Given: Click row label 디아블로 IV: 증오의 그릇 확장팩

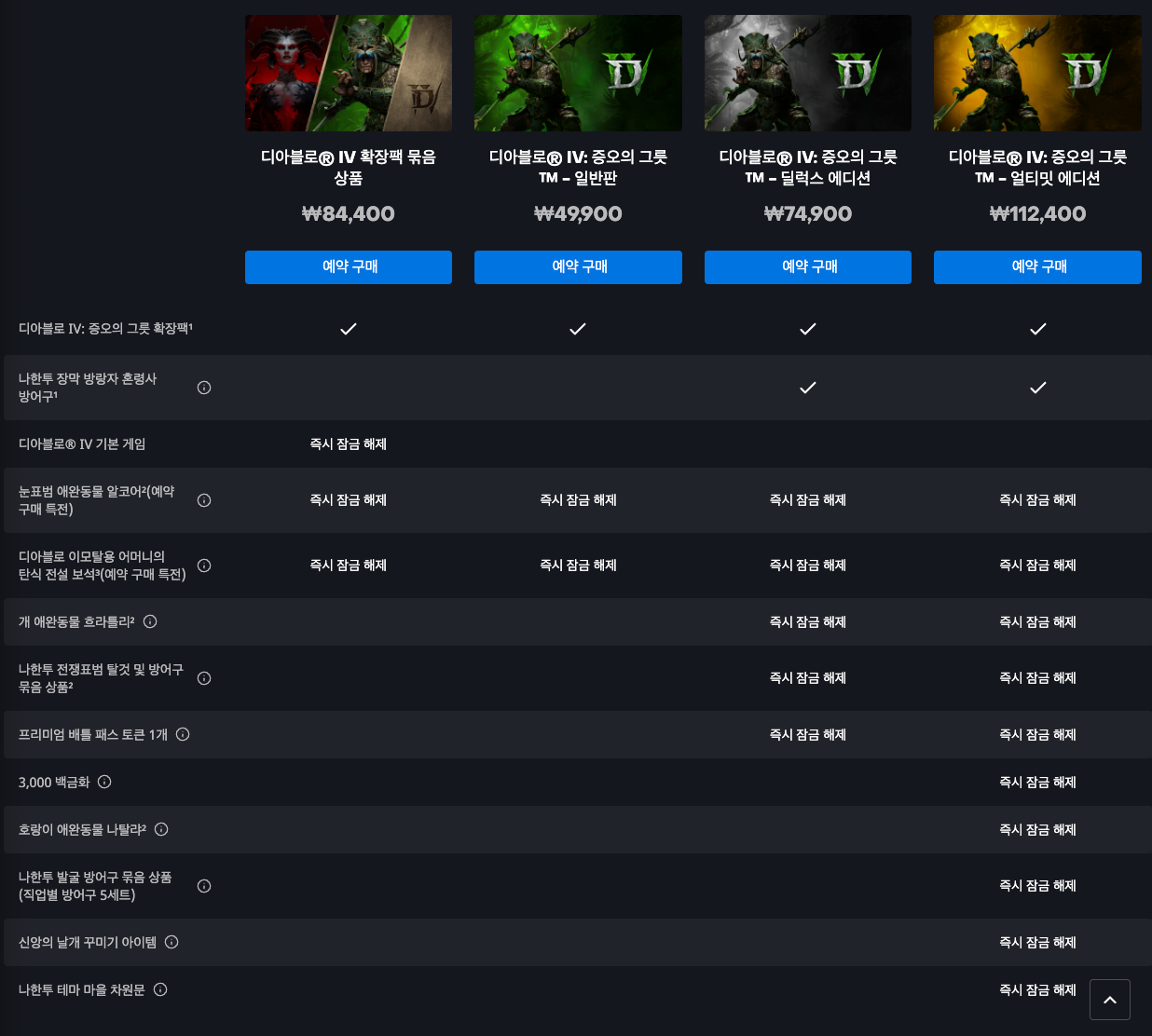Looking at the screenshot, I should pos(105,329).
